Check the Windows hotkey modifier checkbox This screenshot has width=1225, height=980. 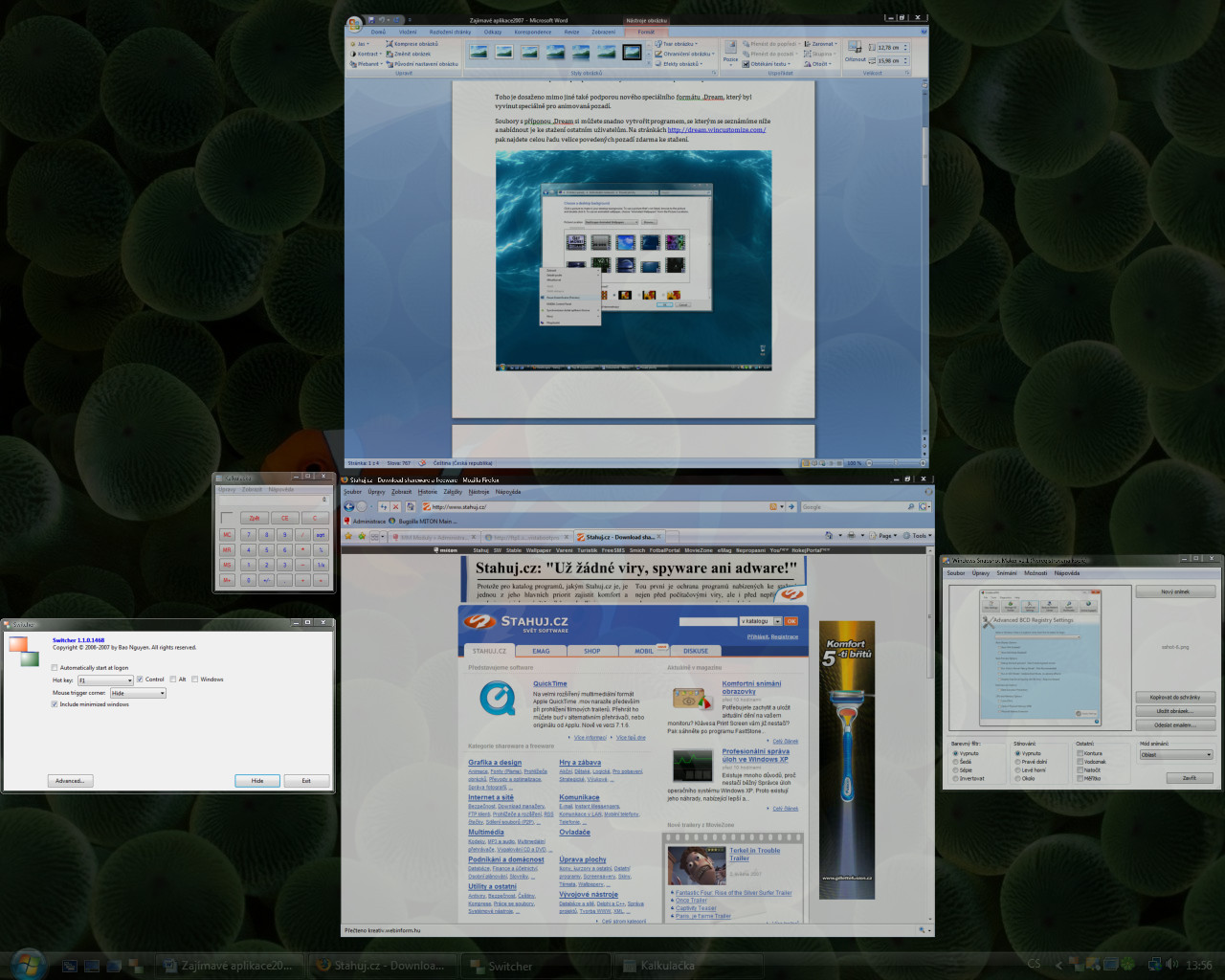[194, 679]
